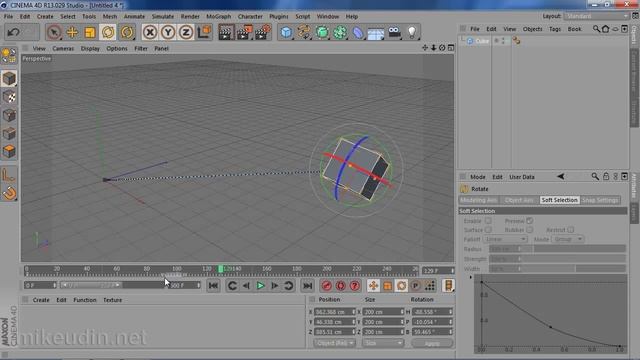Enable the checkered Texture mode icon
The image size is (640, 360).
point(9,97)
